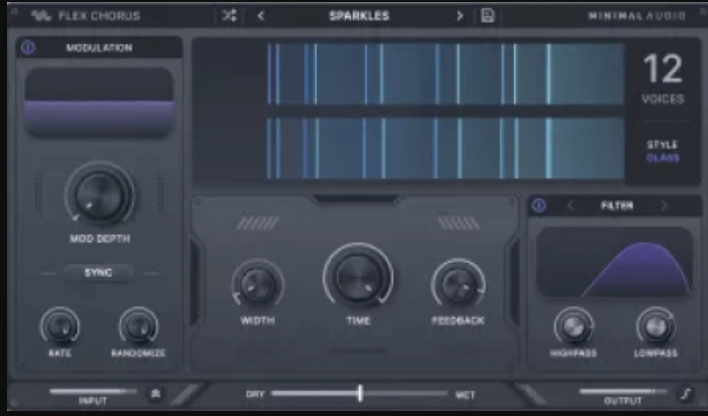Open the Sparkles preset name menu
Screen dimensions: 708x416
coord(359,16)
